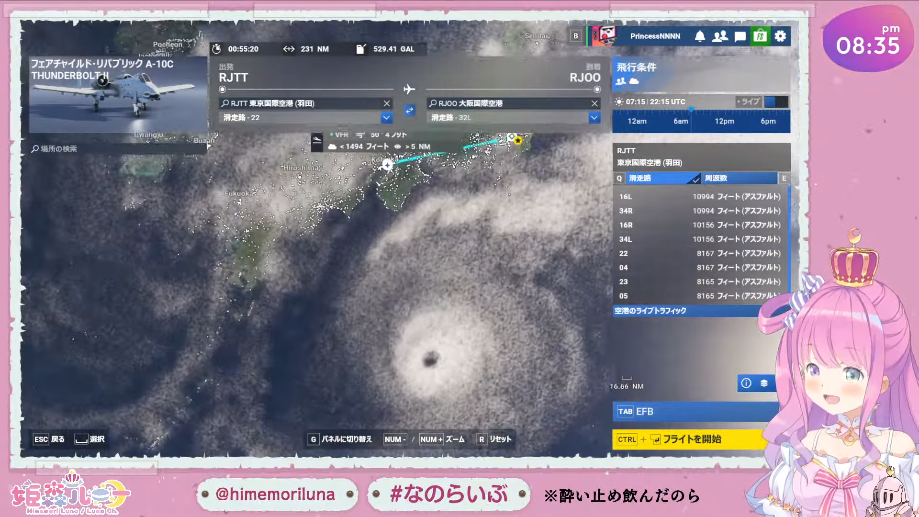The height and width of the screenshot is (517, 919).
Task: Swap departure and arrival airports icon
Action: coord(409,110)
